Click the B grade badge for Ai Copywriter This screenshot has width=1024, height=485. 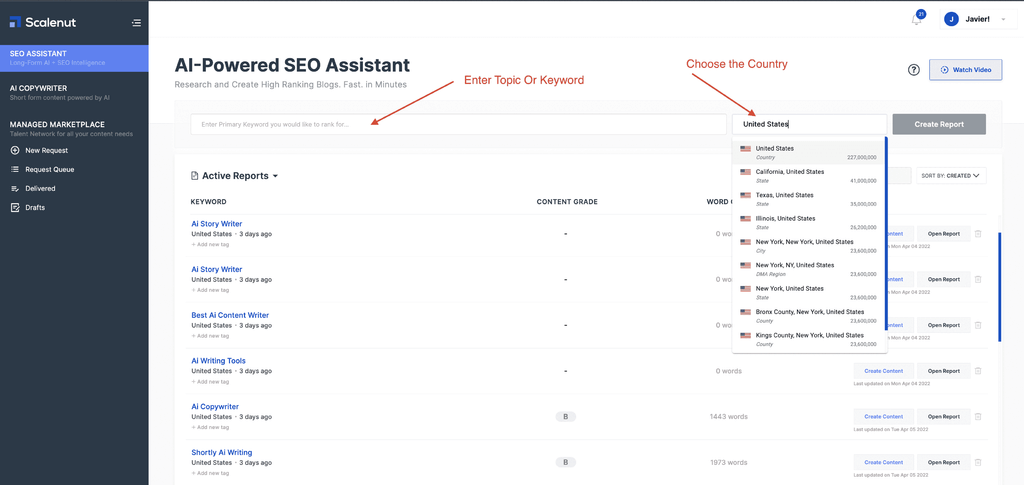(x=566, y=416)
